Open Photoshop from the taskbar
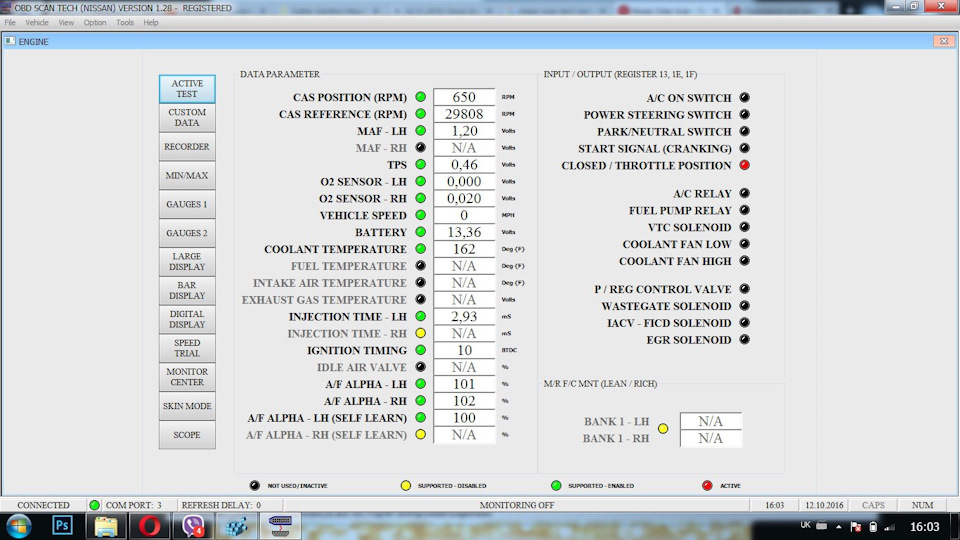 pos(62,525)
